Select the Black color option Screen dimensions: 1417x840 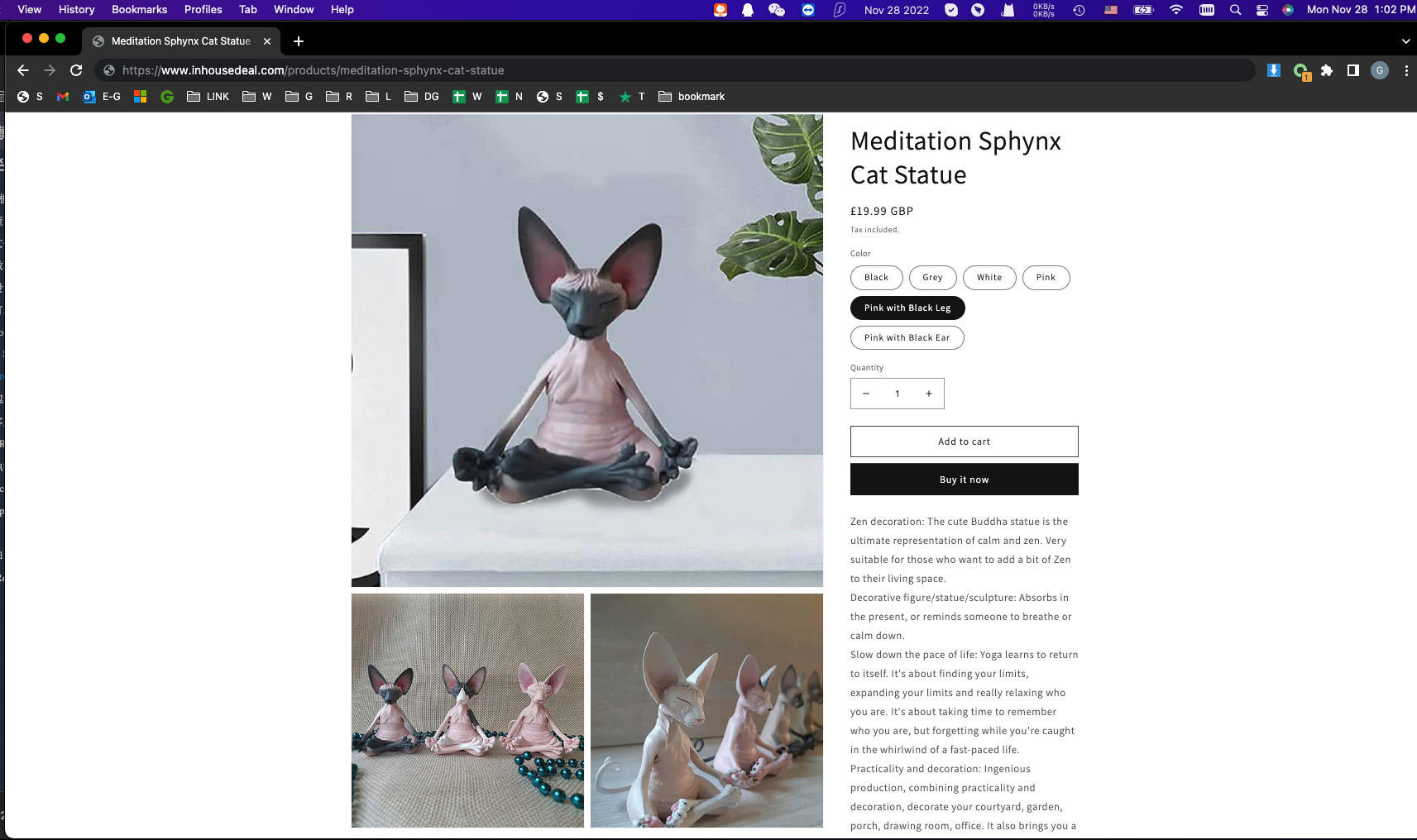point(876,277)
